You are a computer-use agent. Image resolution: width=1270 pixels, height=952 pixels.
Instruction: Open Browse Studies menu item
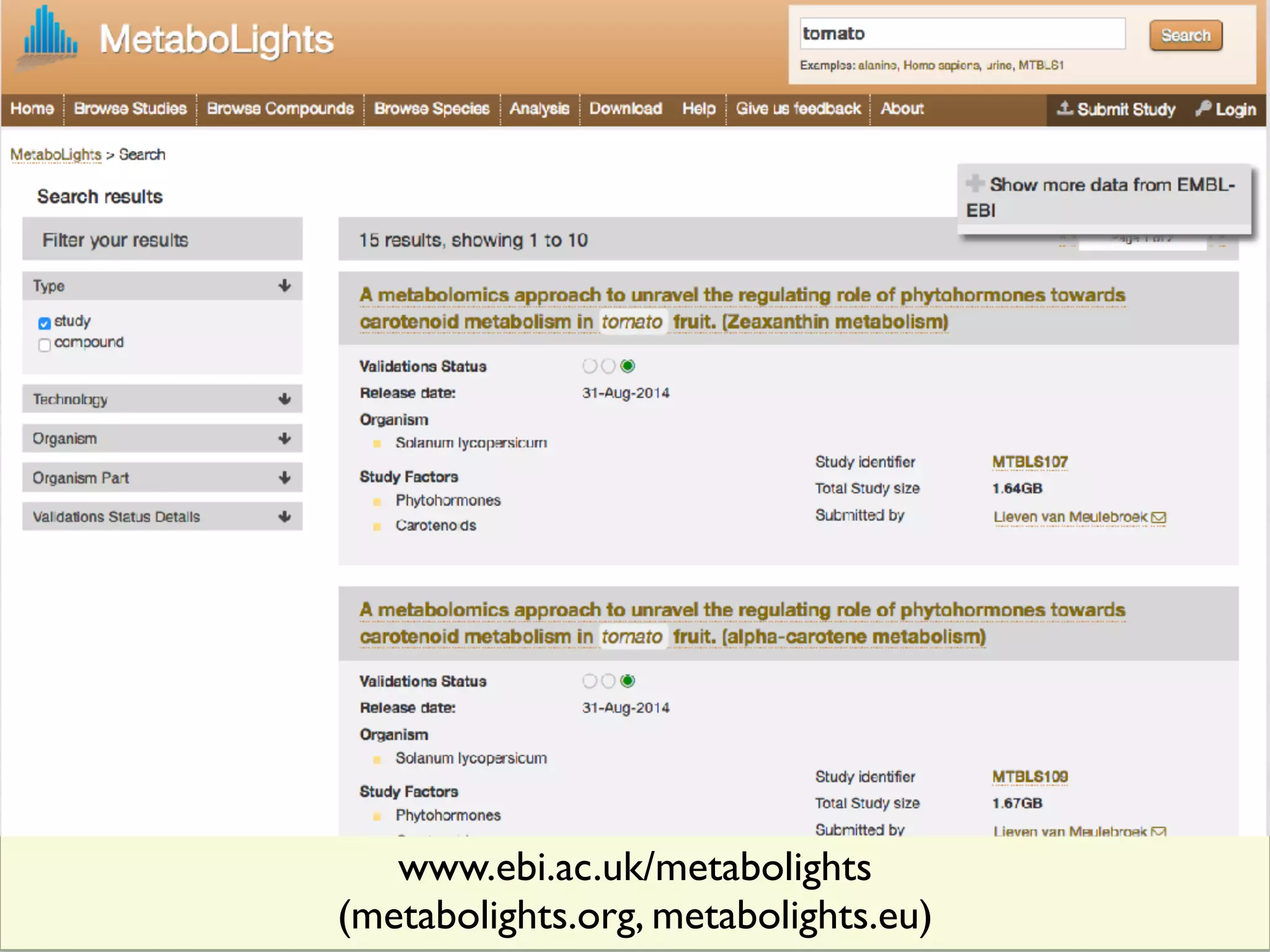pos(130,108)
